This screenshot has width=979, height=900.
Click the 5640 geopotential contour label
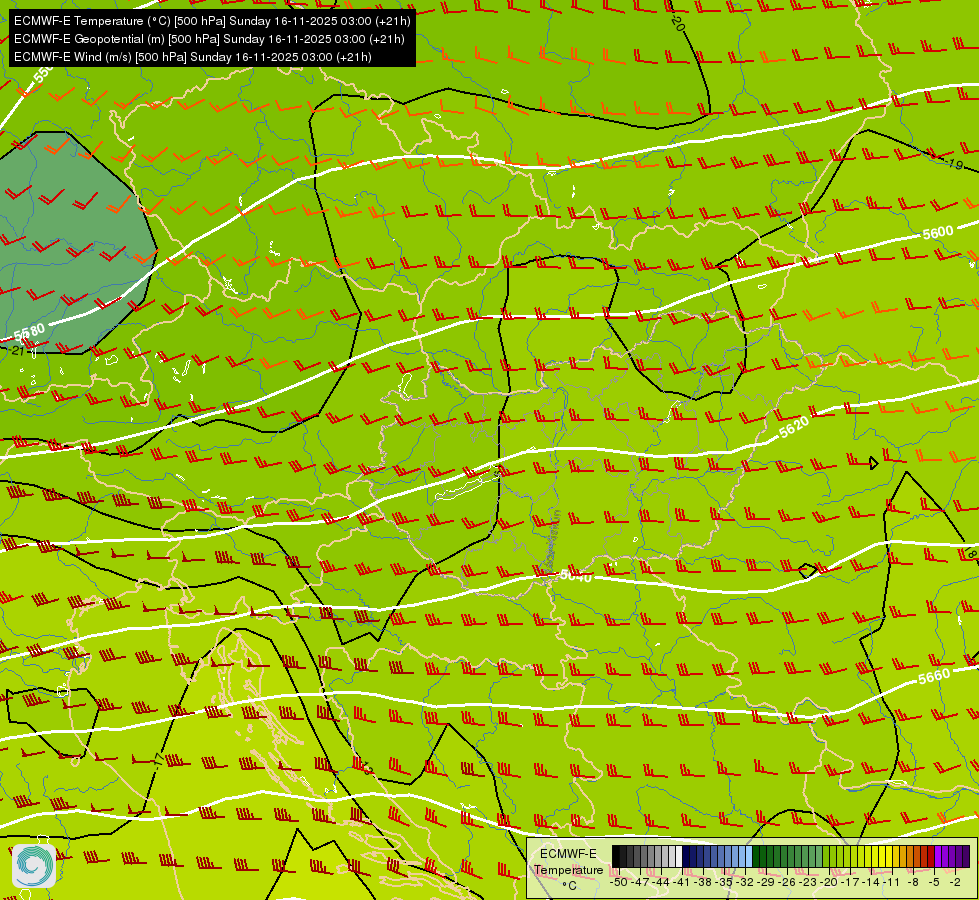tap(576, 575)
